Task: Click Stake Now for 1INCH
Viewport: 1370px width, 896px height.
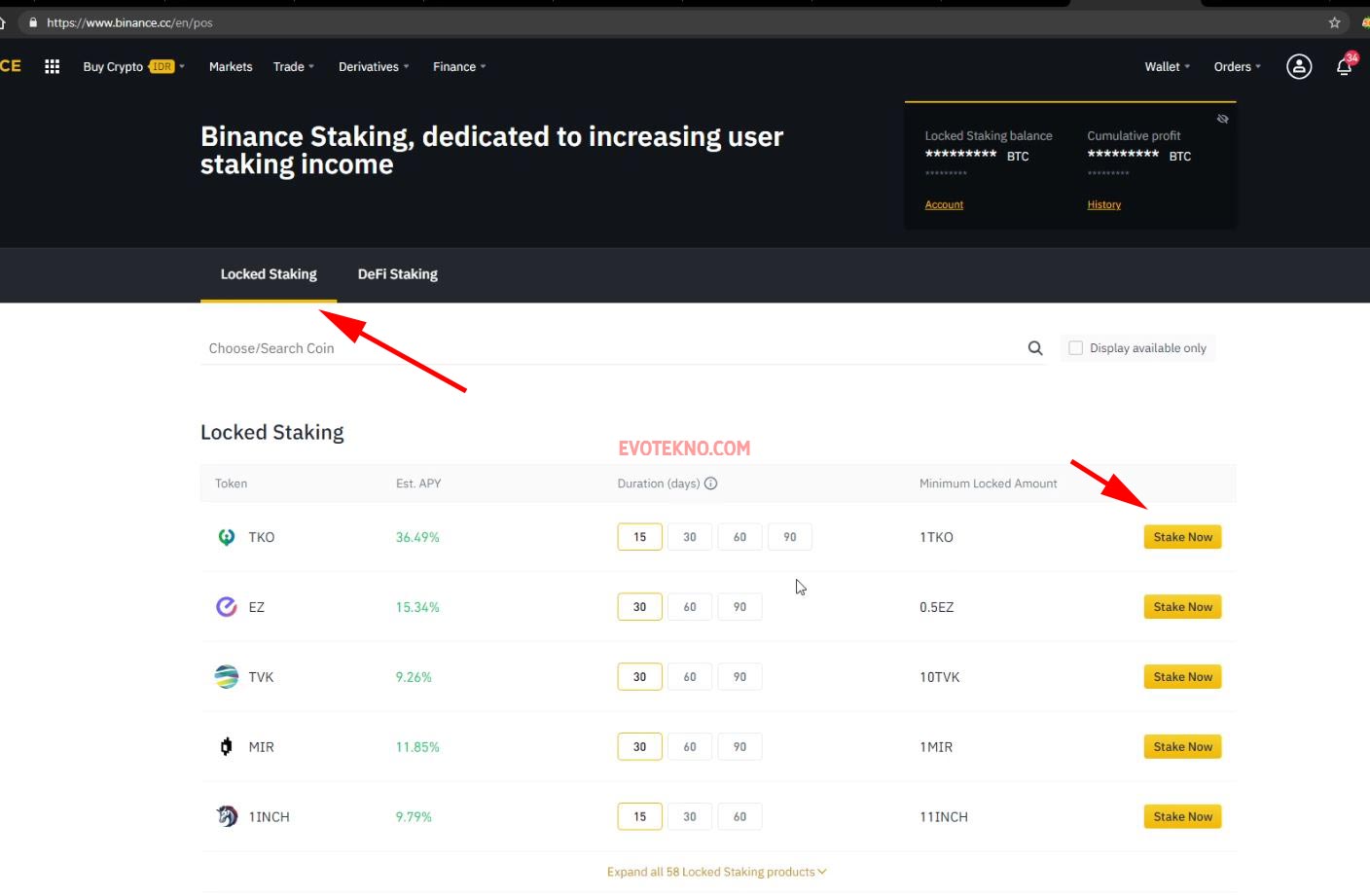Action: tap(1183, 817)
